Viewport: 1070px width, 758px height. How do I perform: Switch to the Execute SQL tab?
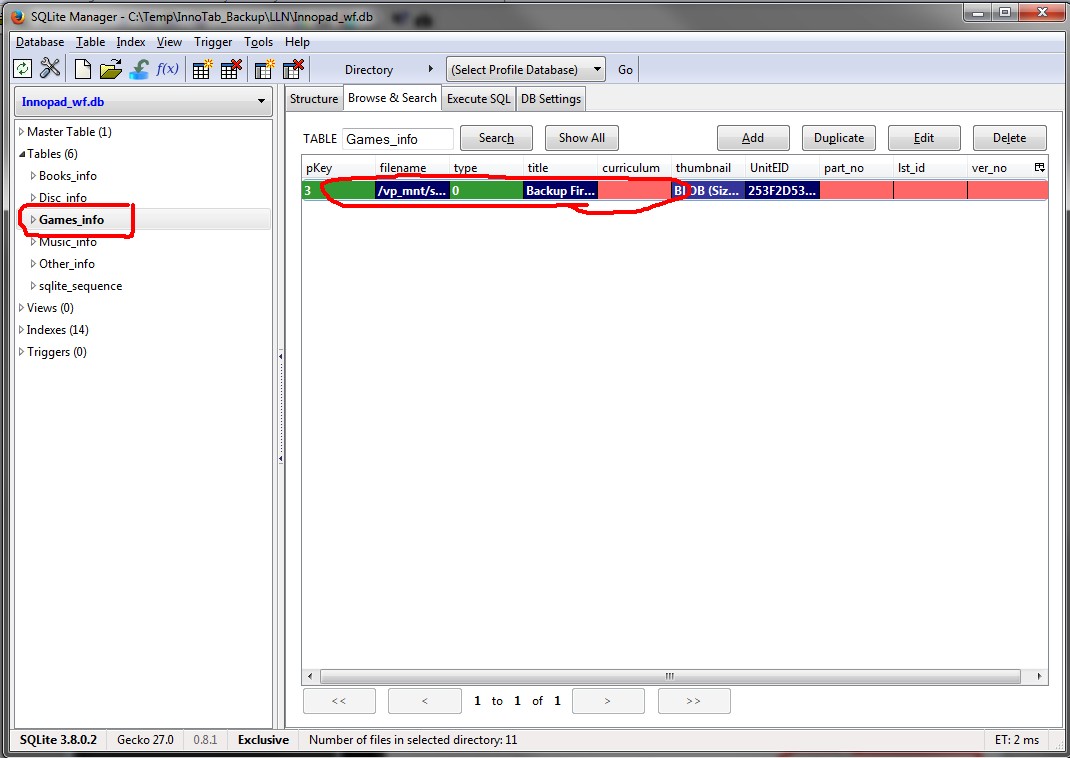point(478,98)
